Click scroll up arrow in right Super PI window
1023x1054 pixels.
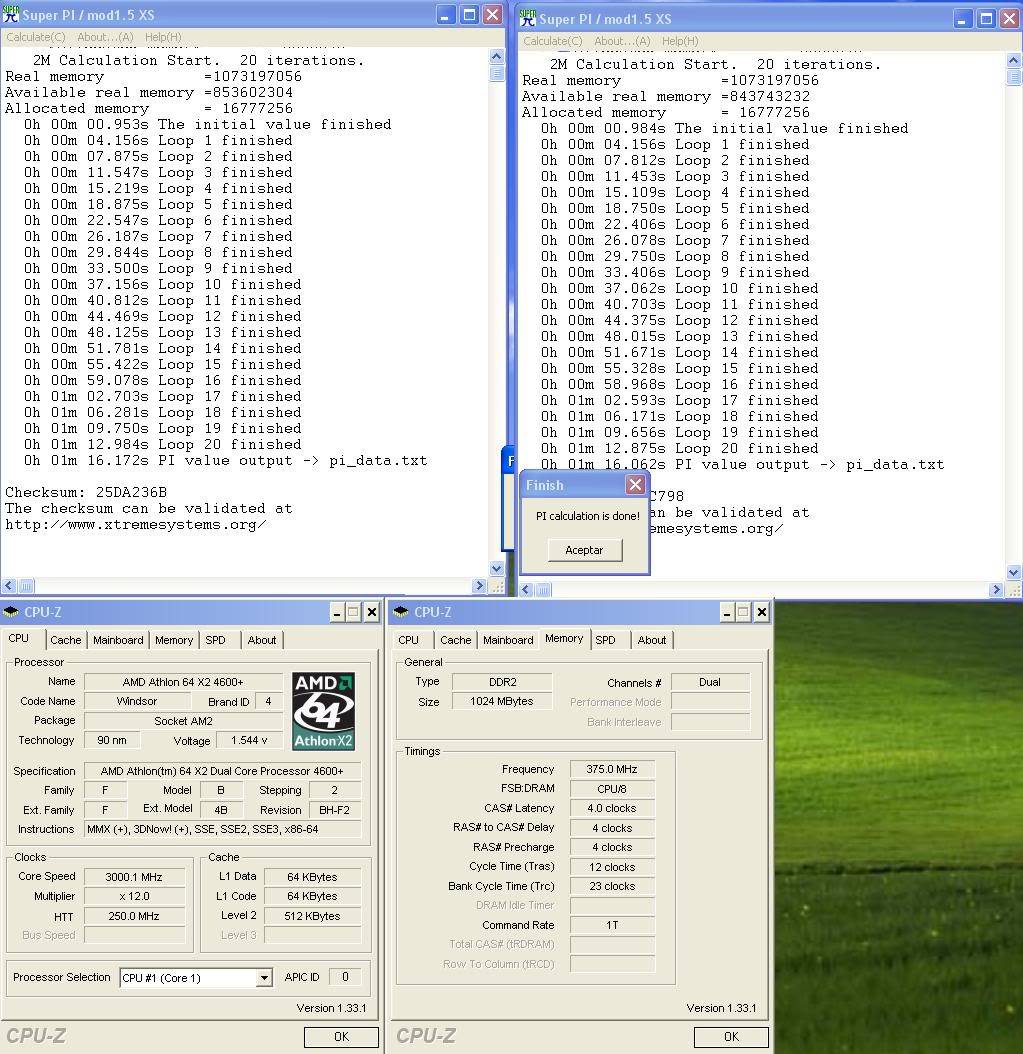[1014, 60]
